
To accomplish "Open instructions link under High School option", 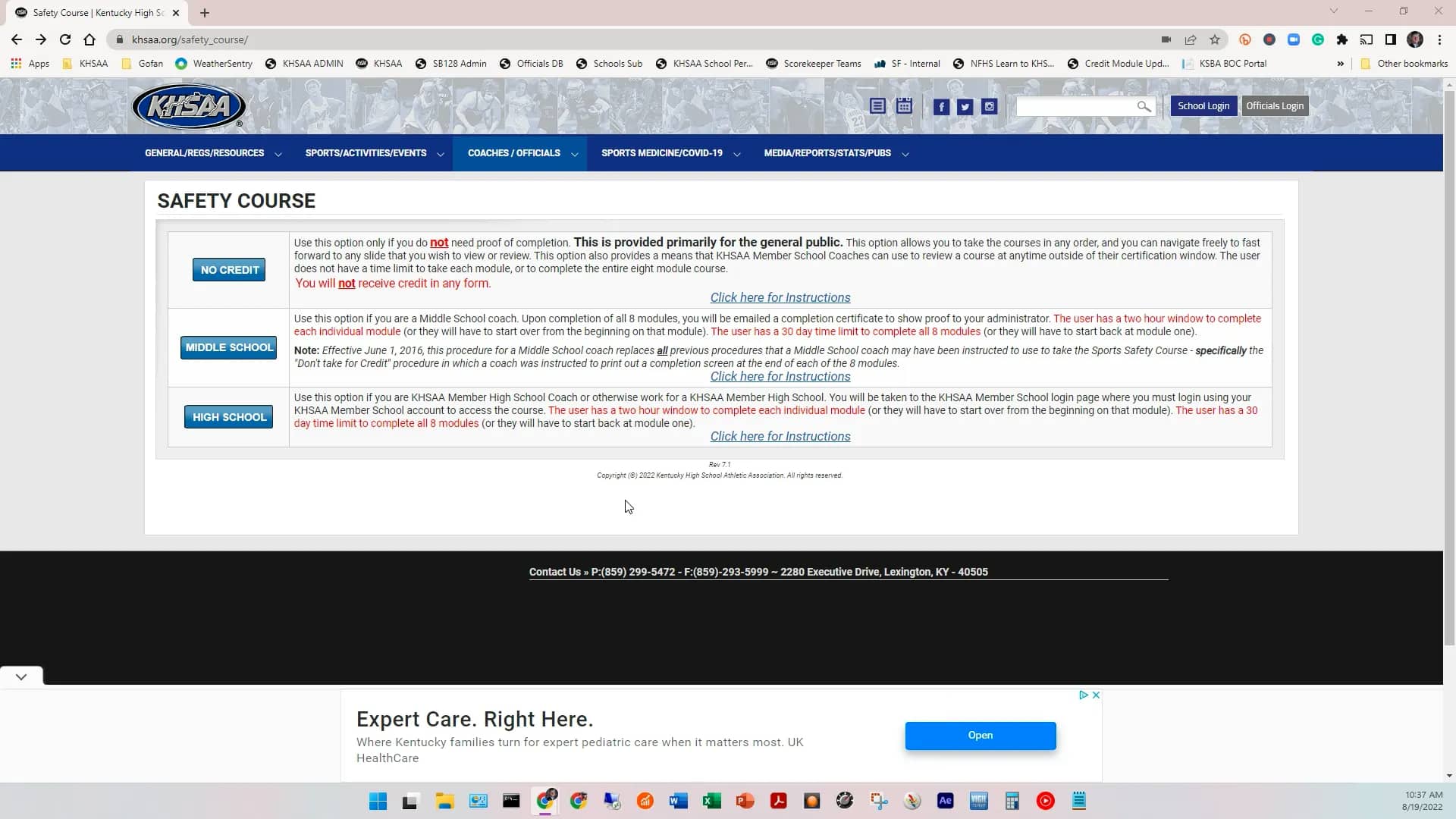I will [780, 437].
